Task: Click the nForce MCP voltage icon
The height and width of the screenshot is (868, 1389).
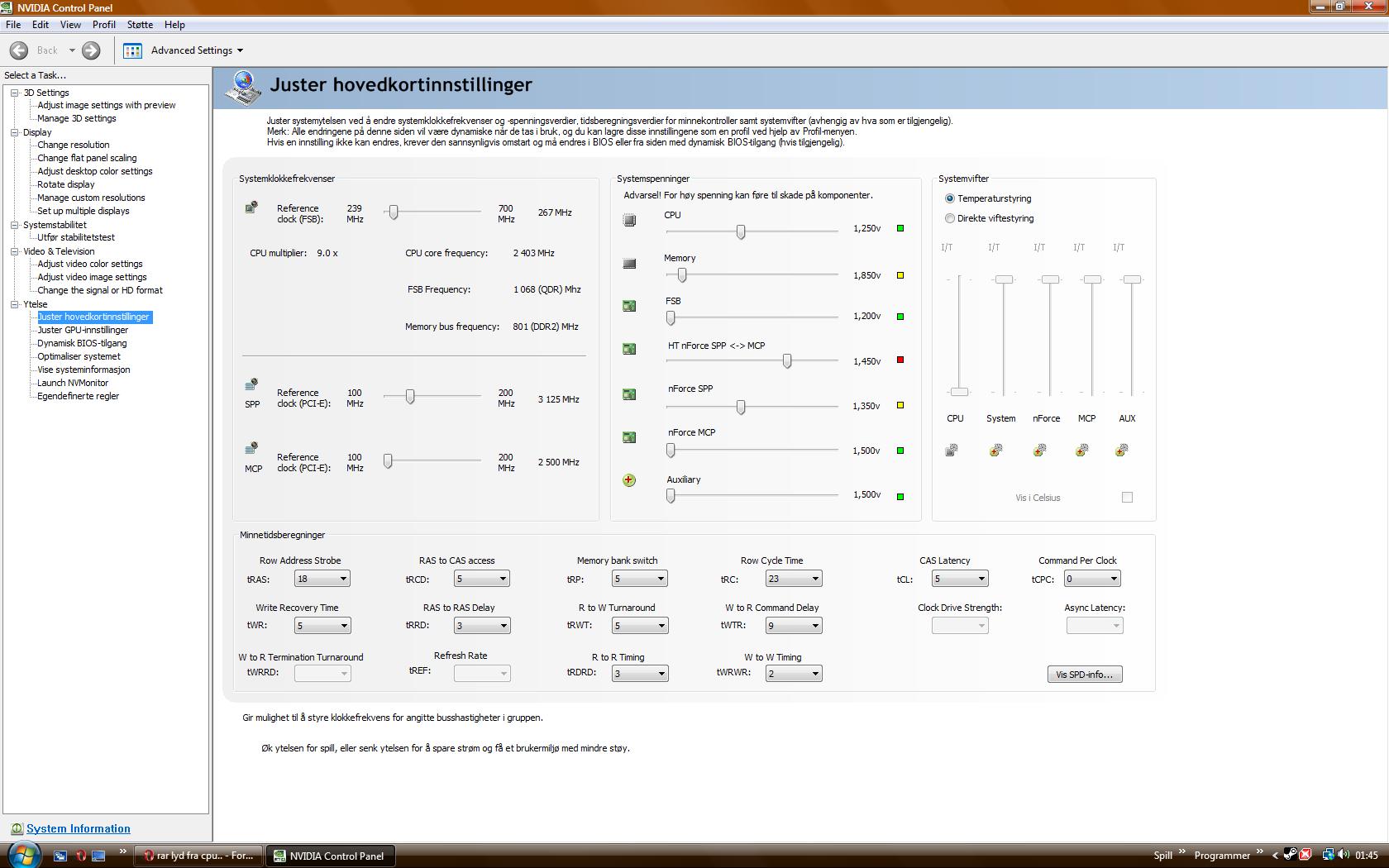Action: [629, 437]
